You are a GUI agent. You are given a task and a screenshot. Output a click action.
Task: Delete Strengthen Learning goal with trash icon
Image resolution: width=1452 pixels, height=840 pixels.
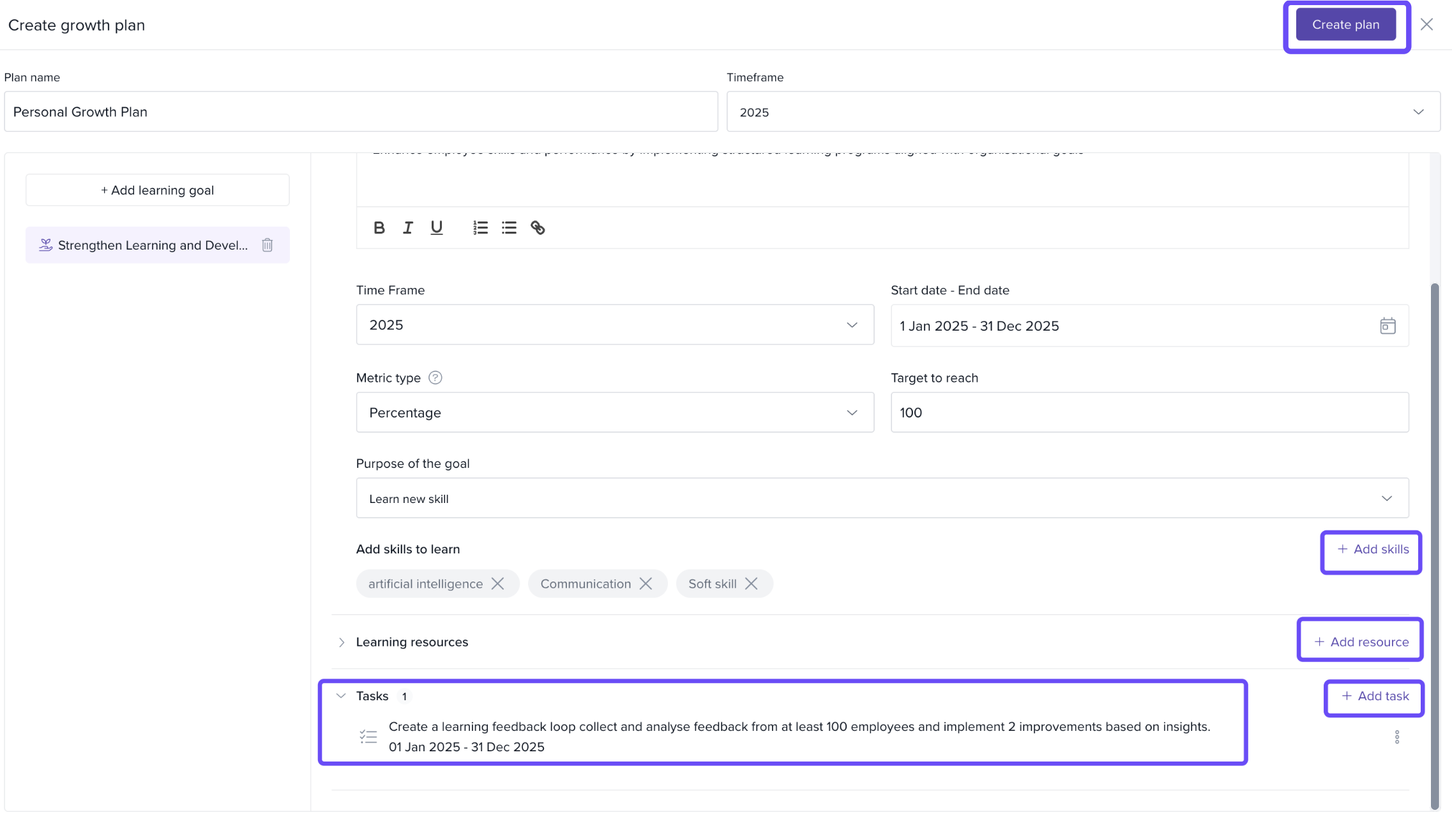[268, 245]
